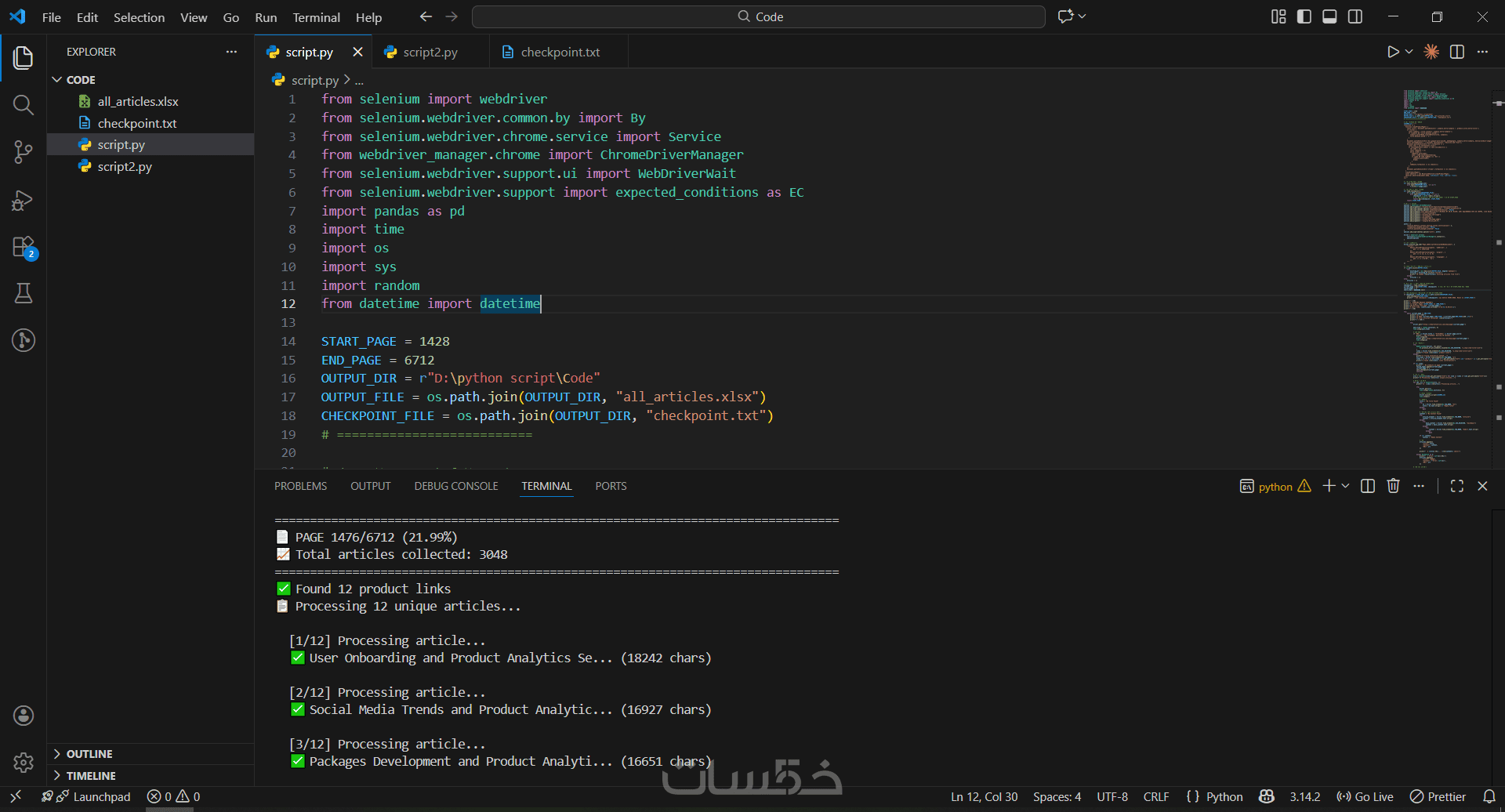Open the Extensions view with badge
This screenshot has width=1505, height=812.
point(24,247)
